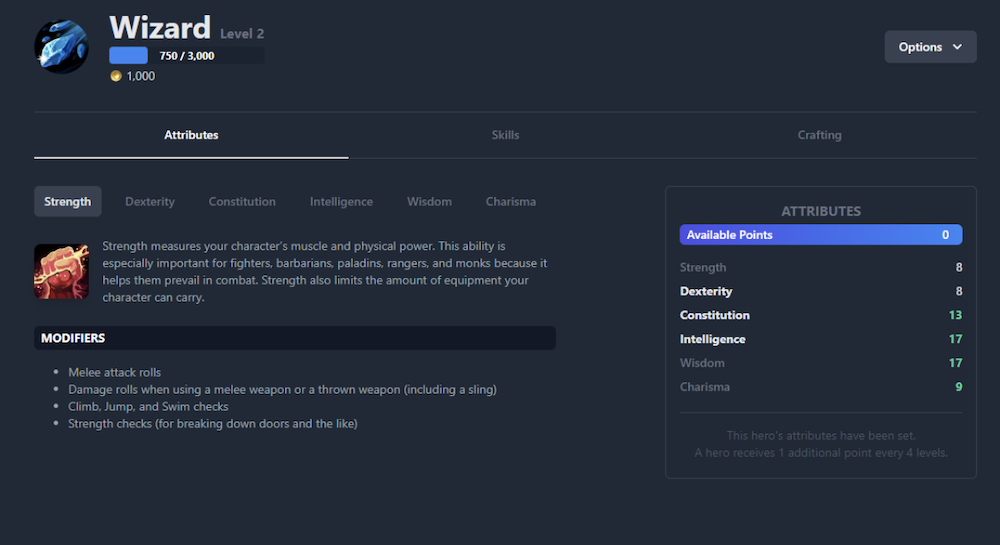Select the Attributes tab

191,135
